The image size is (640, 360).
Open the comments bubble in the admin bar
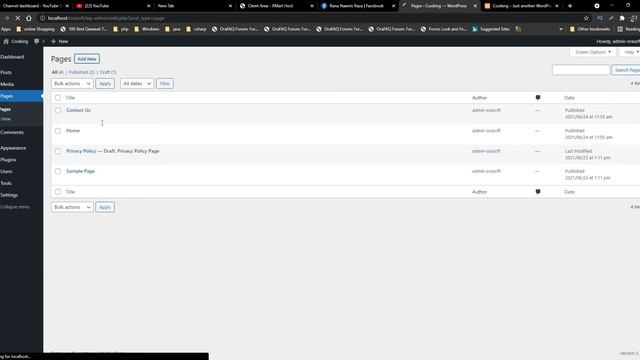click(36, 41)
